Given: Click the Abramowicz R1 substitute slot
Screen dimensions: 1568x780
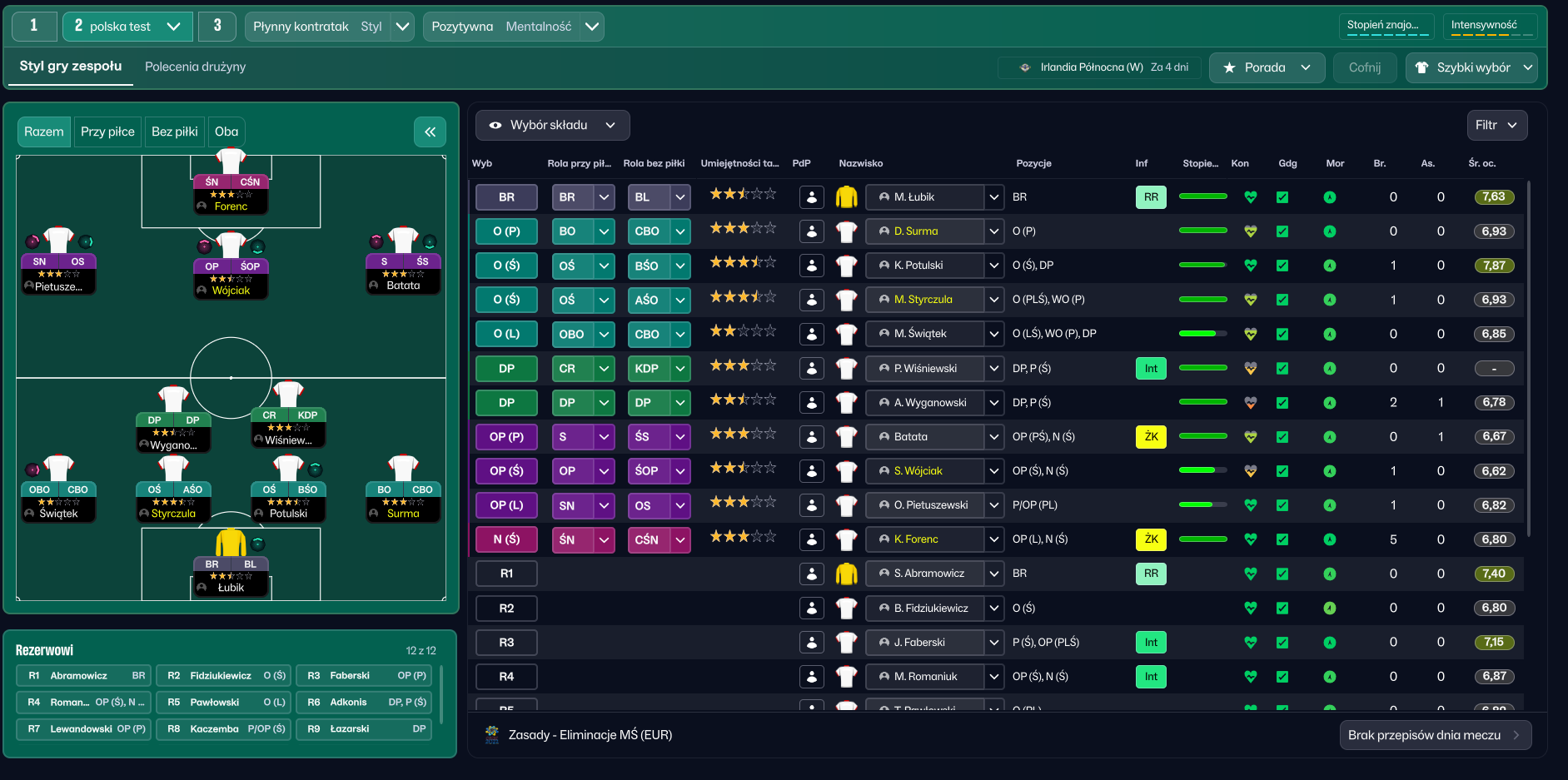Looking at the screenshot, I should 83,676.
